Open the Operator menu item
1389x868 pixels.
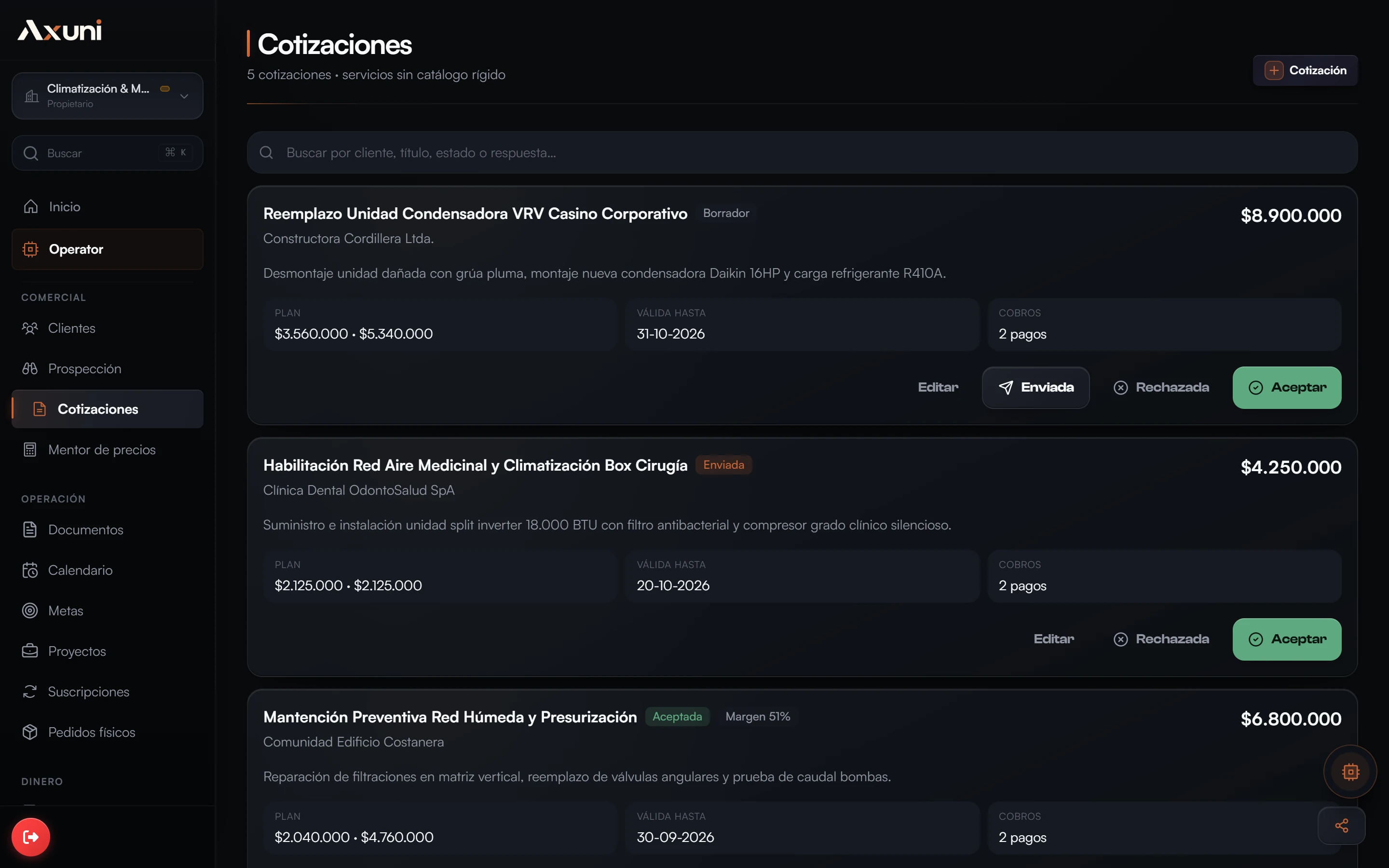tap(108, 249)
